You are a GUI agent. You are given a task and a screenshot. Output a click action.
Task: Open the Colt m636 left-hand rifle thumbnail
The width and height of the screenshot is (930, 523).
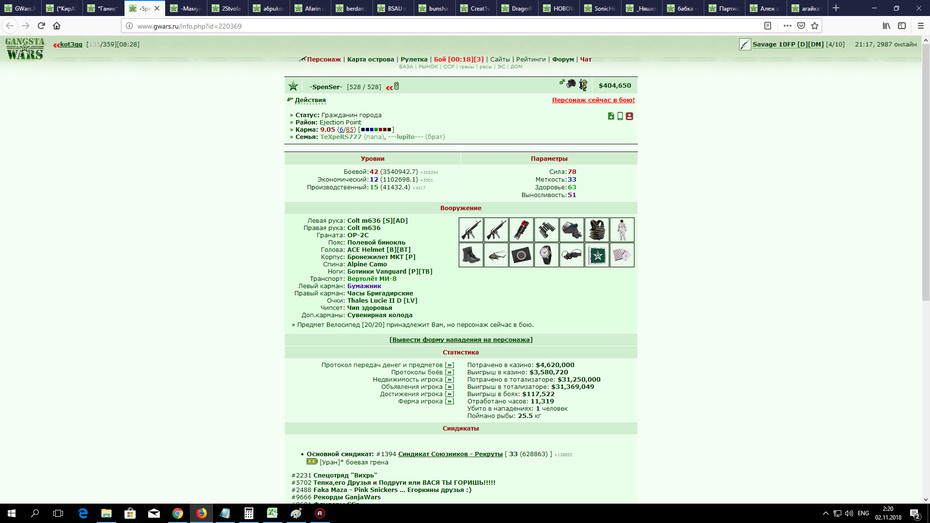tap(471, 230)
